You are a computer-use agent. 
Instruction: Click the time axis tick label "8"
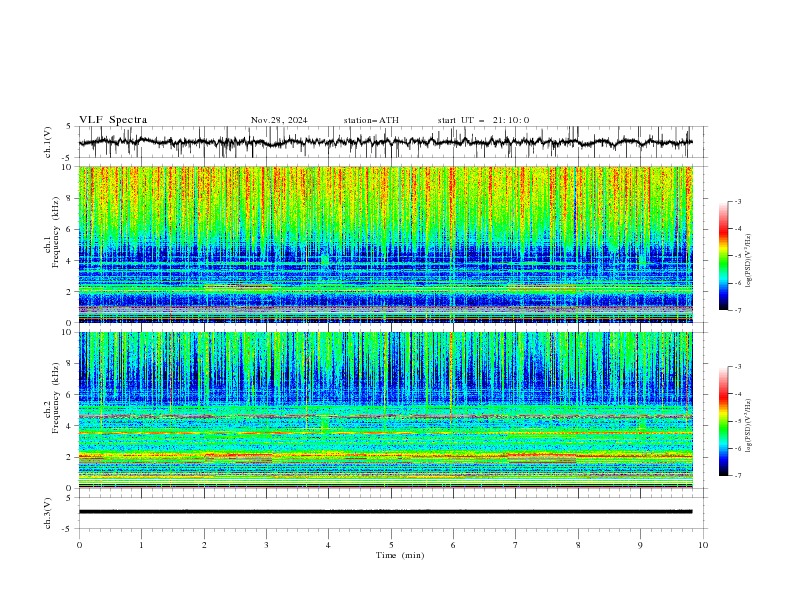point(578,545)
